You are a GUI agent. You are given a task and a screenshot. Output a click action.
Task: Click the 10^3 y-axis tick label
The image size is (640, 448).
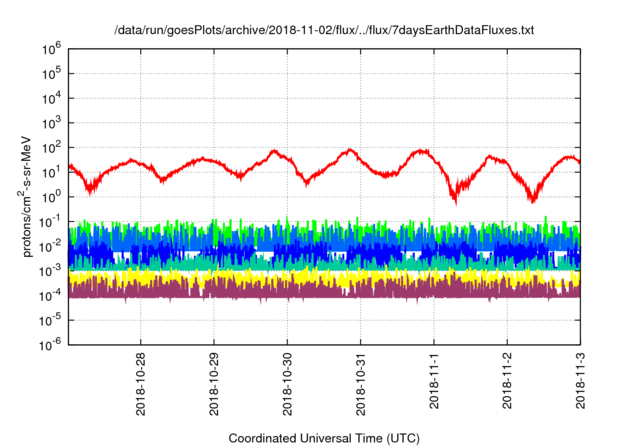pos(51,123)
